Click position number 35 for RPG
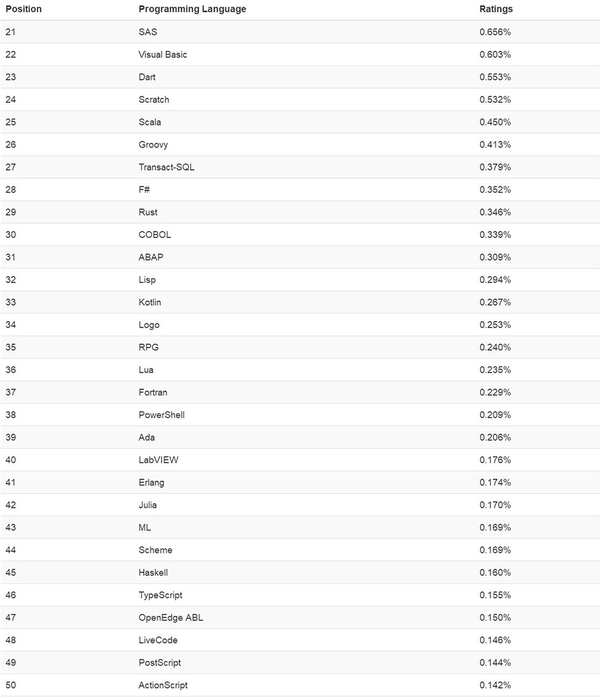600x698 pixels. point(12,347)
